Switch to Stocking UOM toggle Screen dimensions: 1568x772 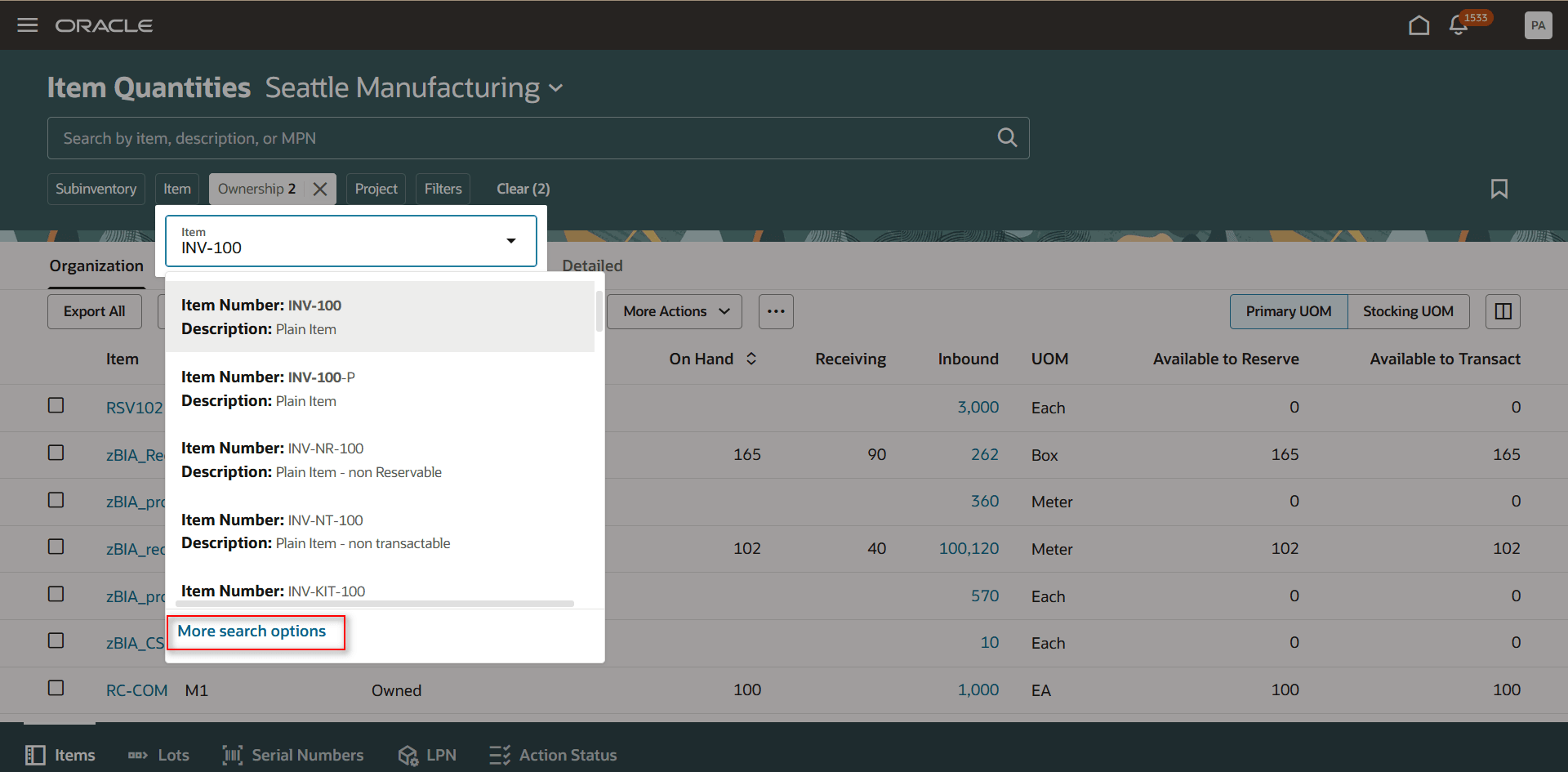tap(1408, 311)
